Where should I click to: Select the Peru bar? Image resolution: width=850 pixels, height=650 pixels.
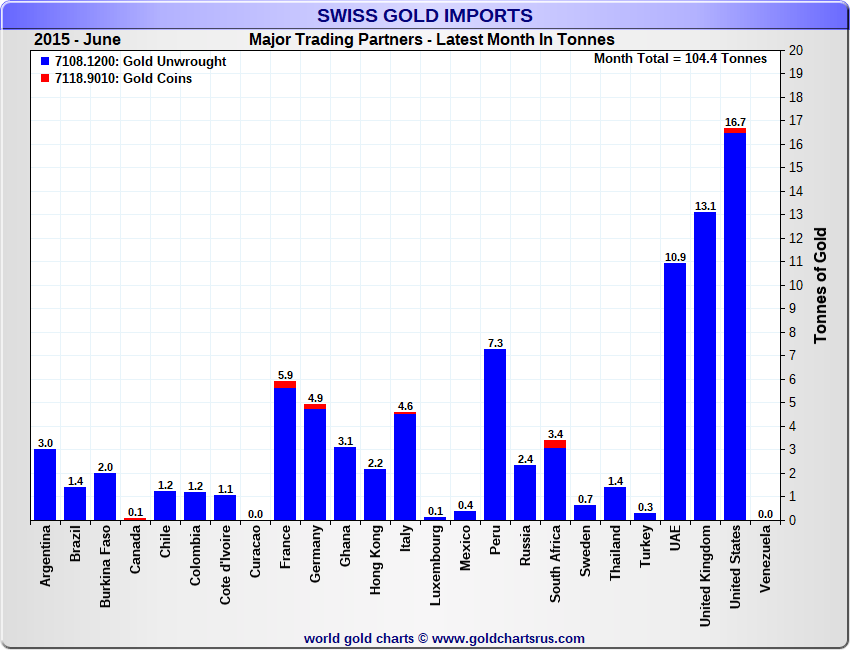coord(495,435)
